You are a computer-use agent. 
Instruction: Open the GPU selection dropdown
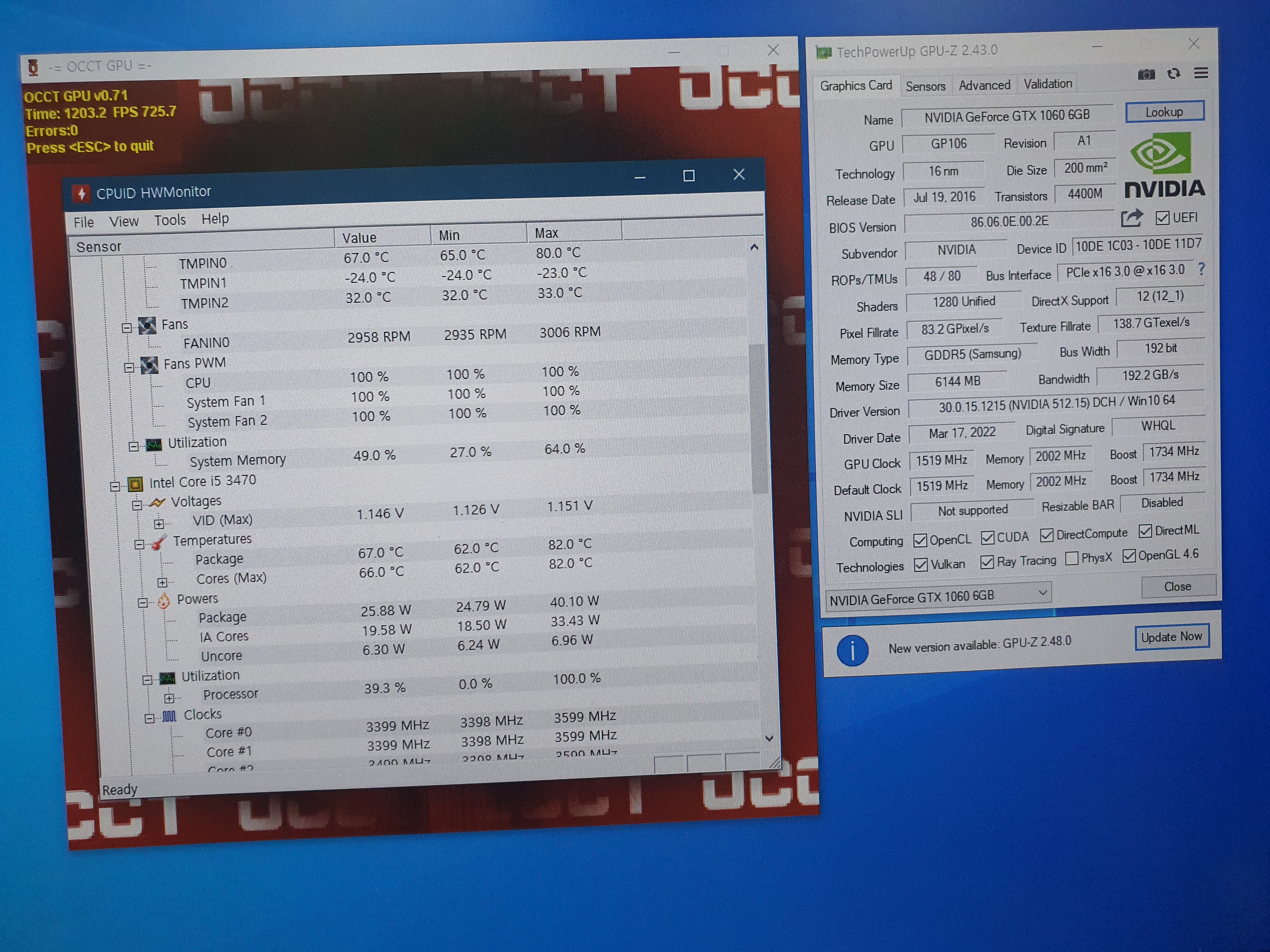[938, 596]
